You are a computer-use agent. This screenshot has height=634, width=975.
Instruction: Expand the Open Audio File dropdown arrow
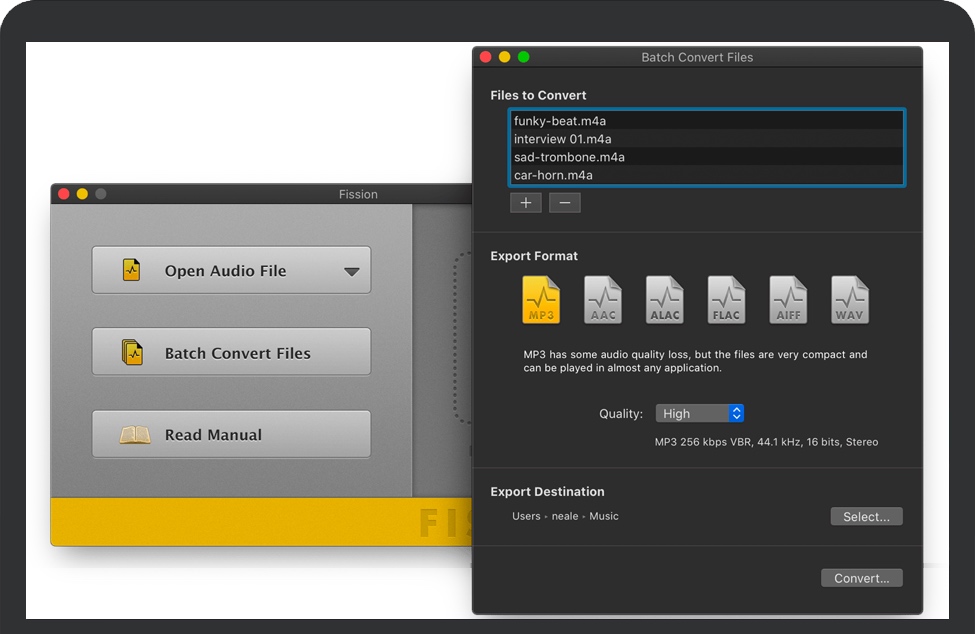351,271
